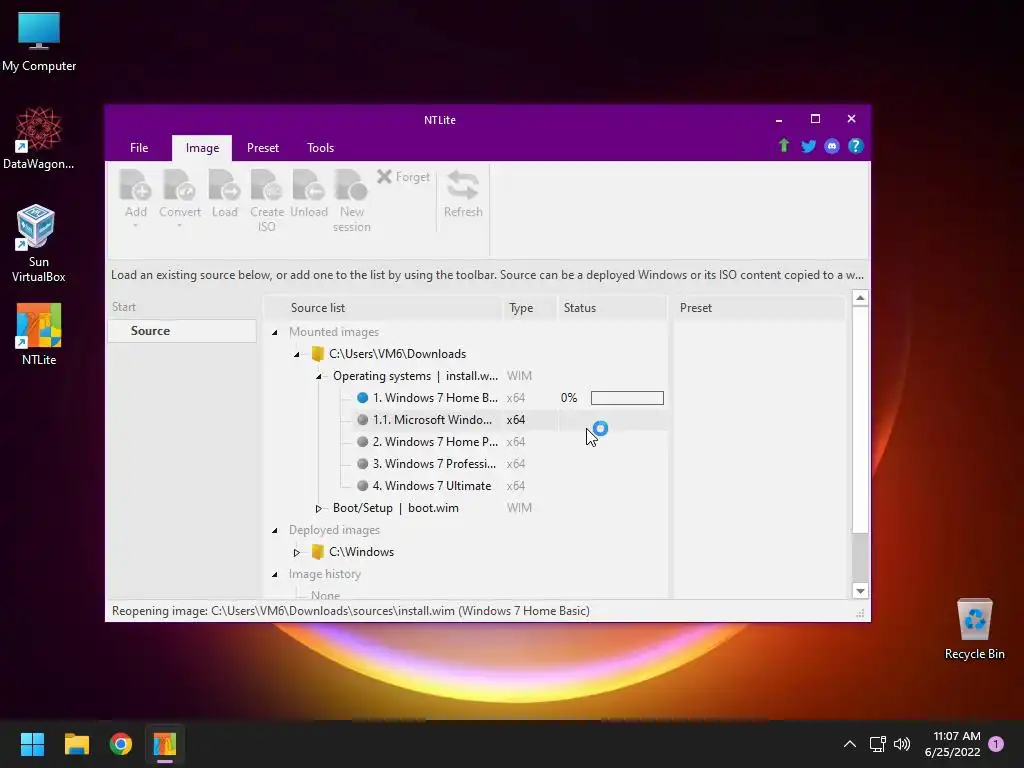Click the C:\Windows folder icon
The height and width of the screenshot is (768, 1024).
point(318,552)
